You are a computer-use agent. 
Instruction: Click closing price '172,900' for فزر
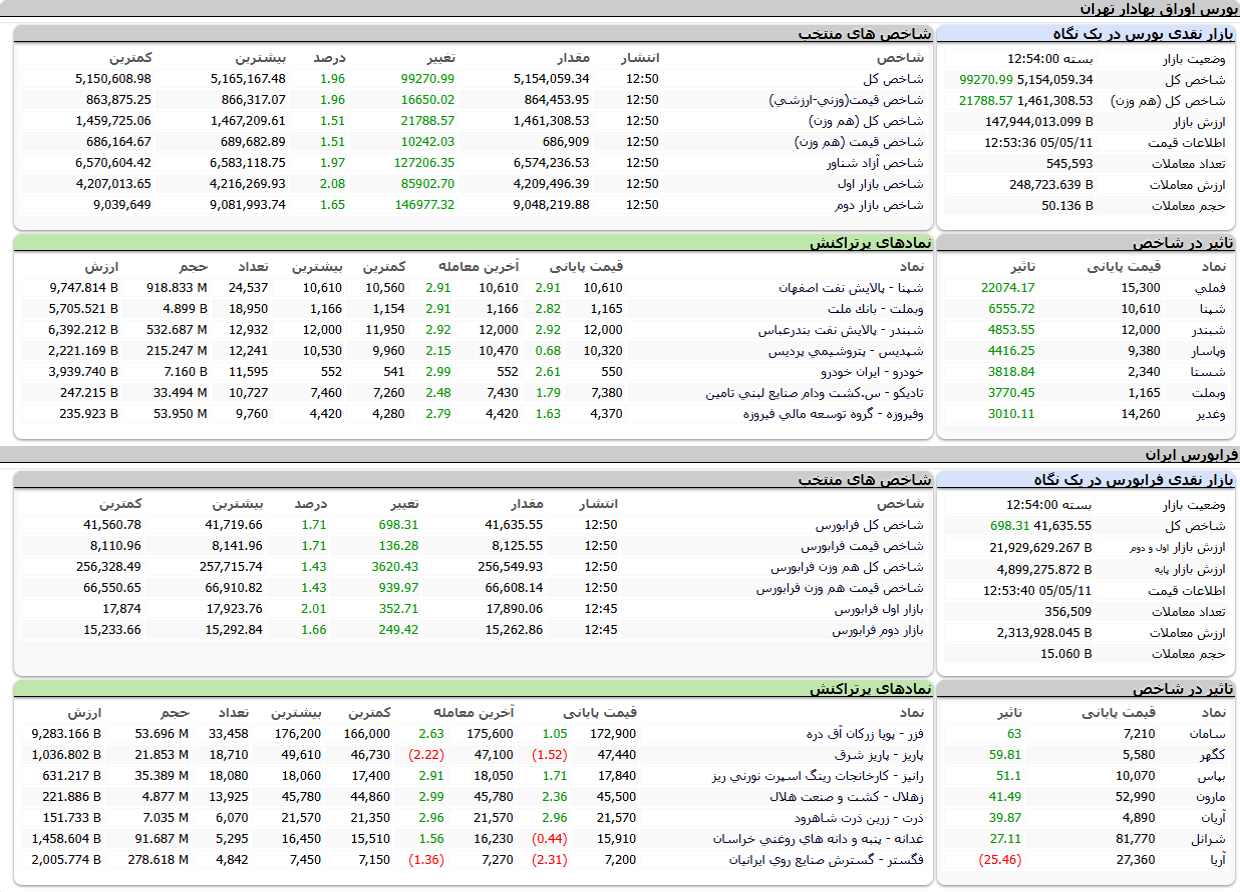point(613,734)
